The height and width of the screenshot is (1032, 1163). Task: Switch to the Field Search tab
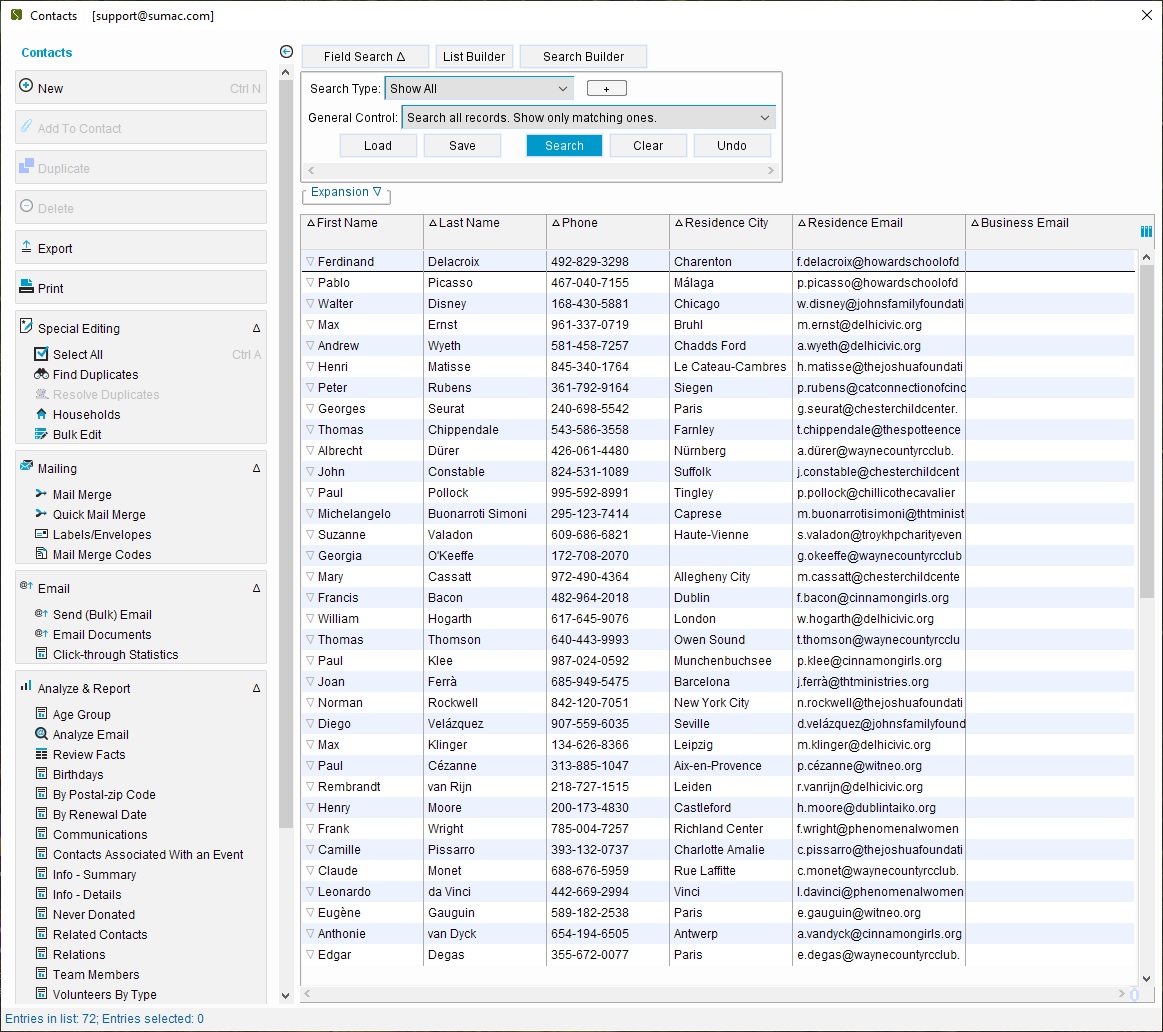coord(365,56)
